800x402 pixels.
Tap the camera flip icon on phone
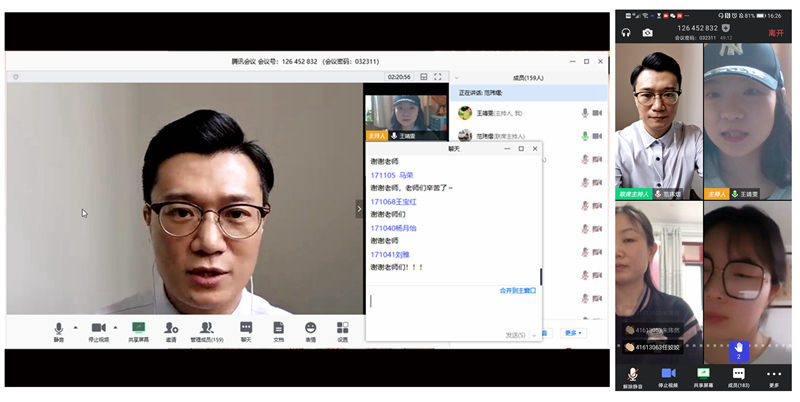648,33
